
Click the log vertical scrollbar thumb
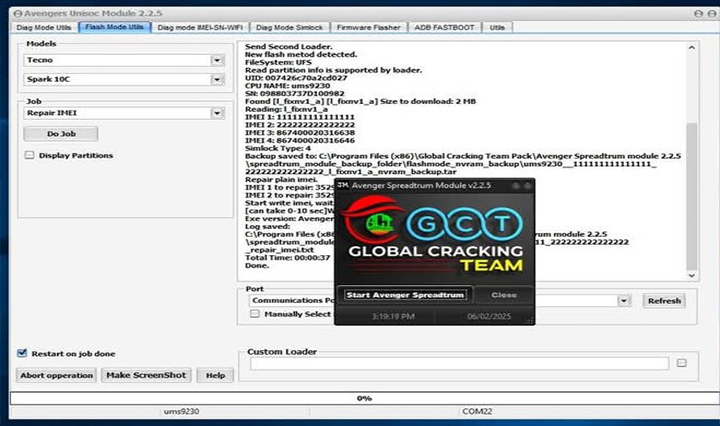click(692, 196)
